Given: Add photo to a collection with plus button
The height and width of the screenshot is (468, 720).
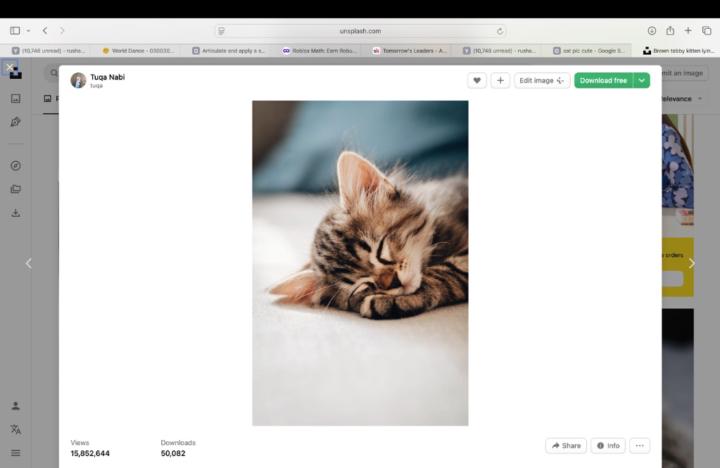Looking at the screenshot, I should pos(500,80).
